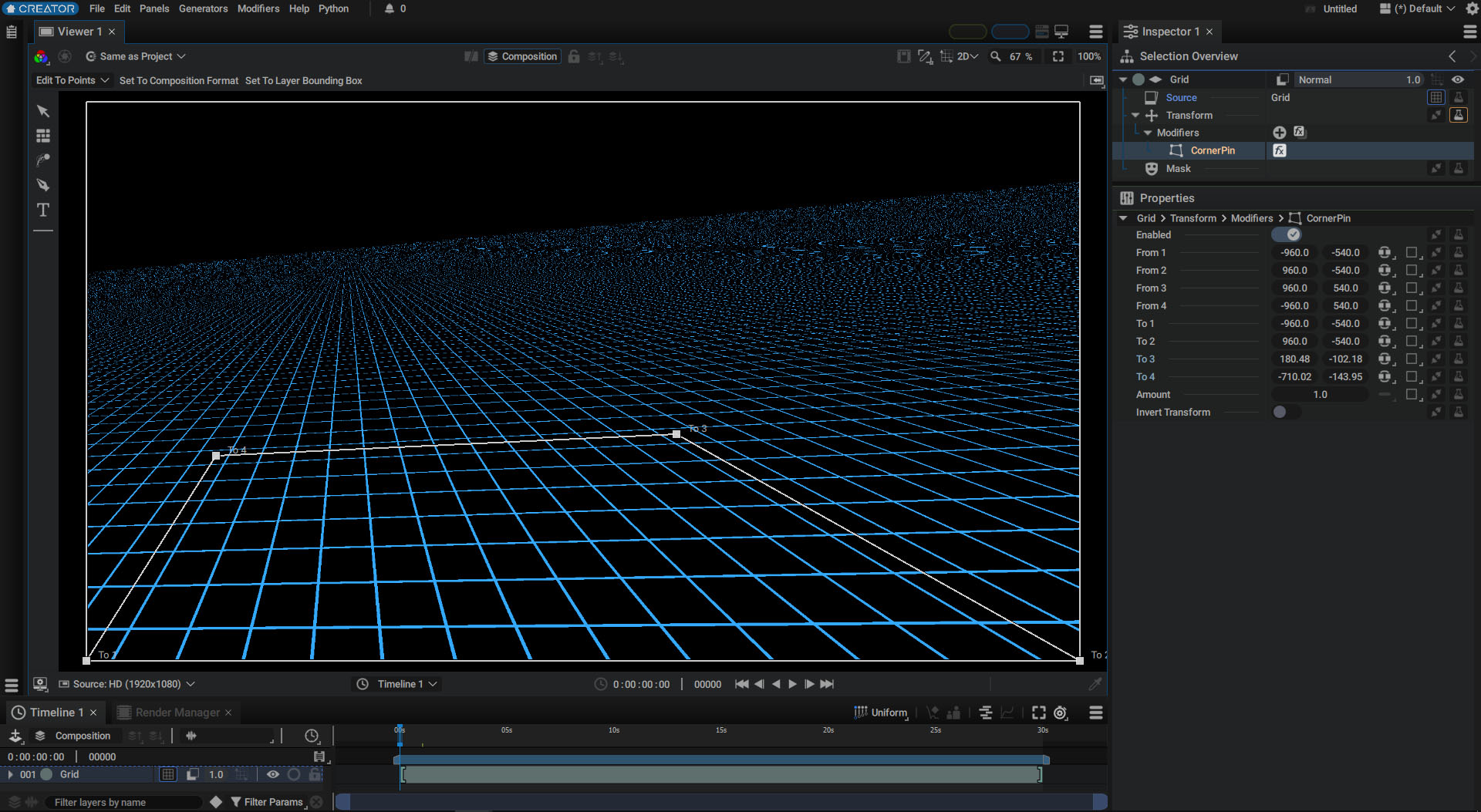Select the bezier pen tool

tap(43, 160)
